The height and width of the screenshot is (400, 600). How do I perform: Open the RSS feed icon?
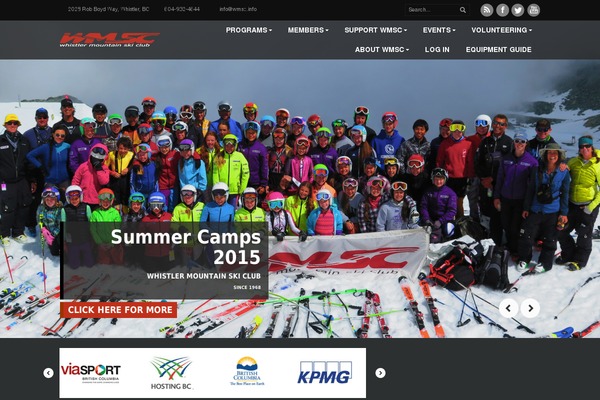[x=486, y=10]
